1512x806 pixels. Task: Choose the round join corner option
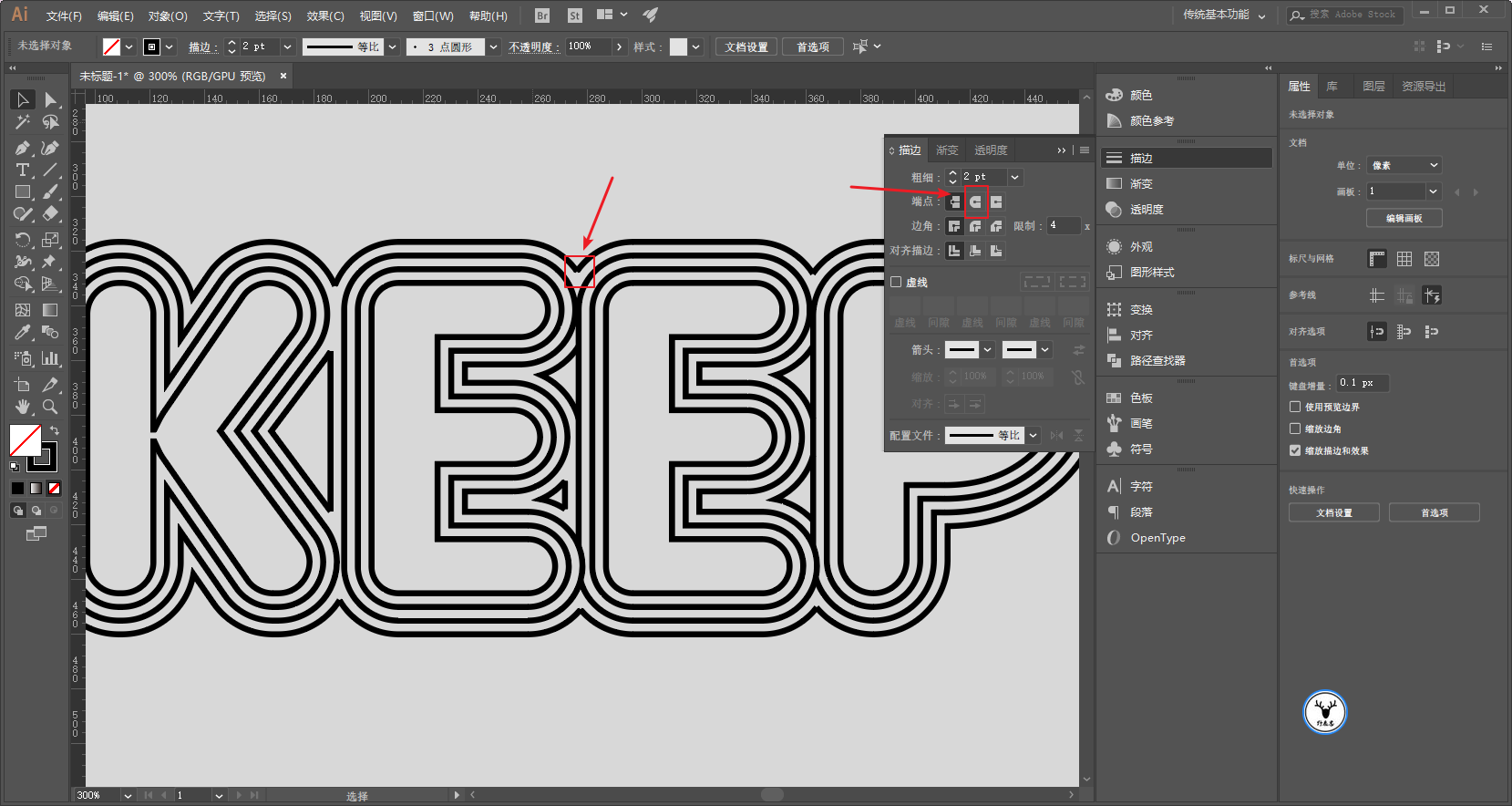point(975,226)
